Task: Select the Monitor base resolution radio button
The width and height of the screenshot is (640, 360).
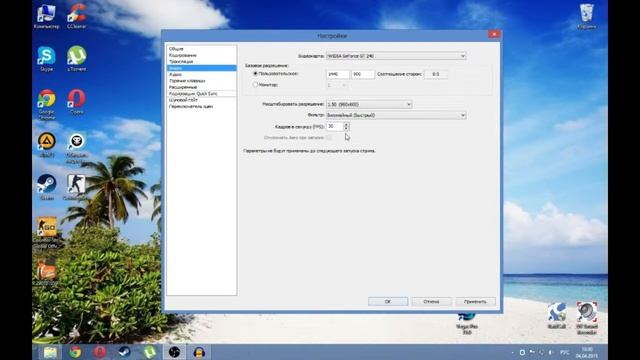Action: click(x=256, y=85)
